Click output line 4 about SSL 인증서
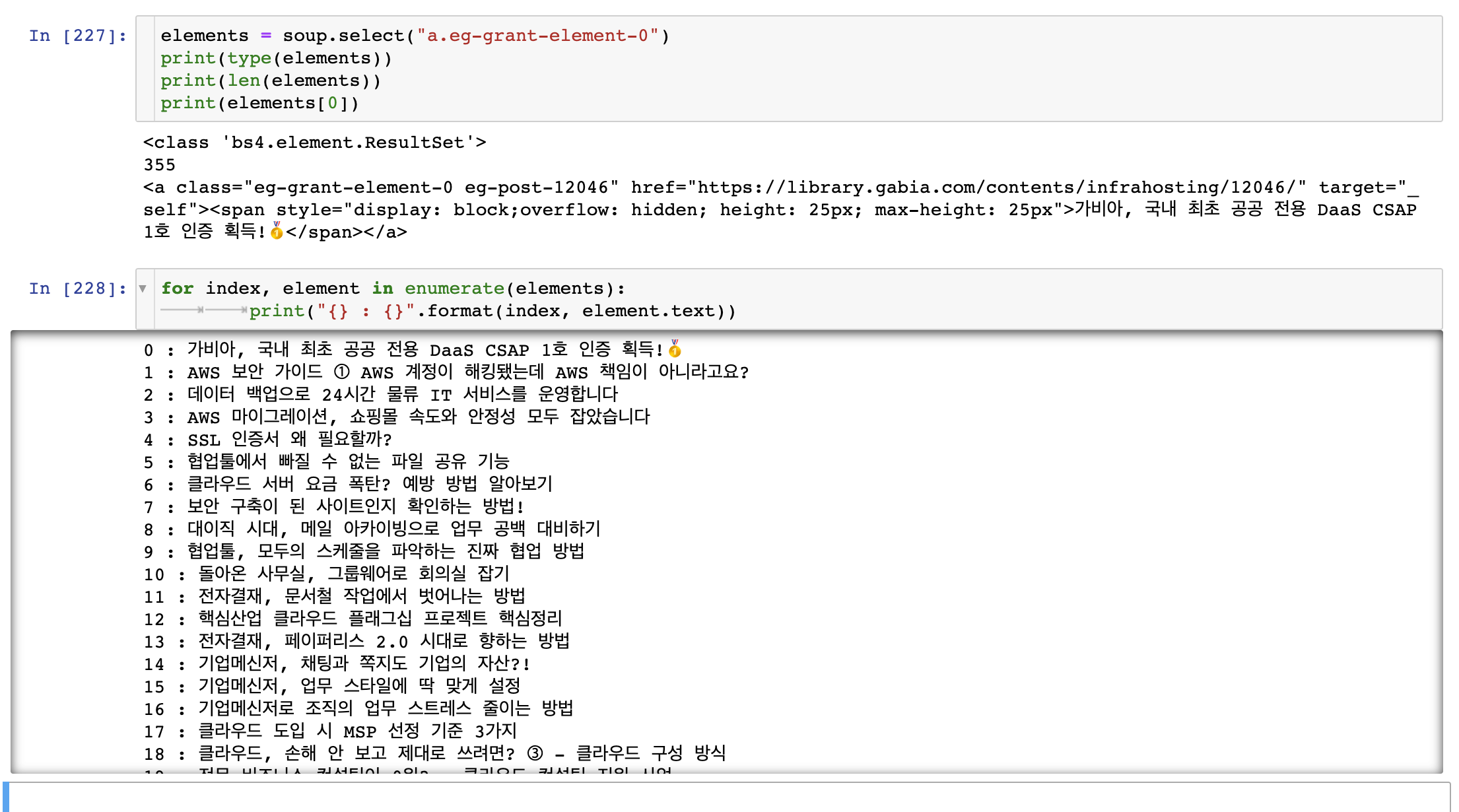 click(x=289, y=439)
